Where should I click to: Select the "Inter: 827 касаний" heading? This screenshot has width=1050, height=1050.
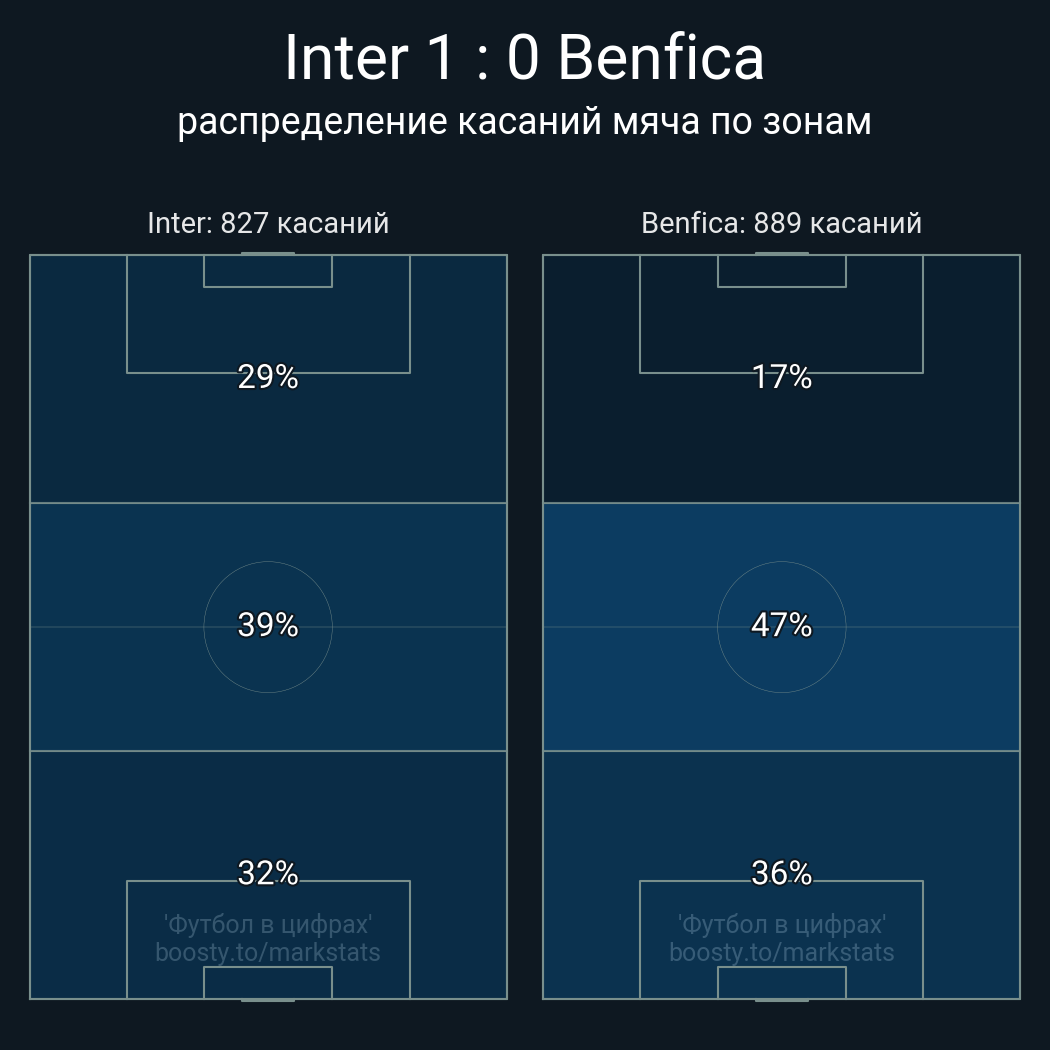268,223
